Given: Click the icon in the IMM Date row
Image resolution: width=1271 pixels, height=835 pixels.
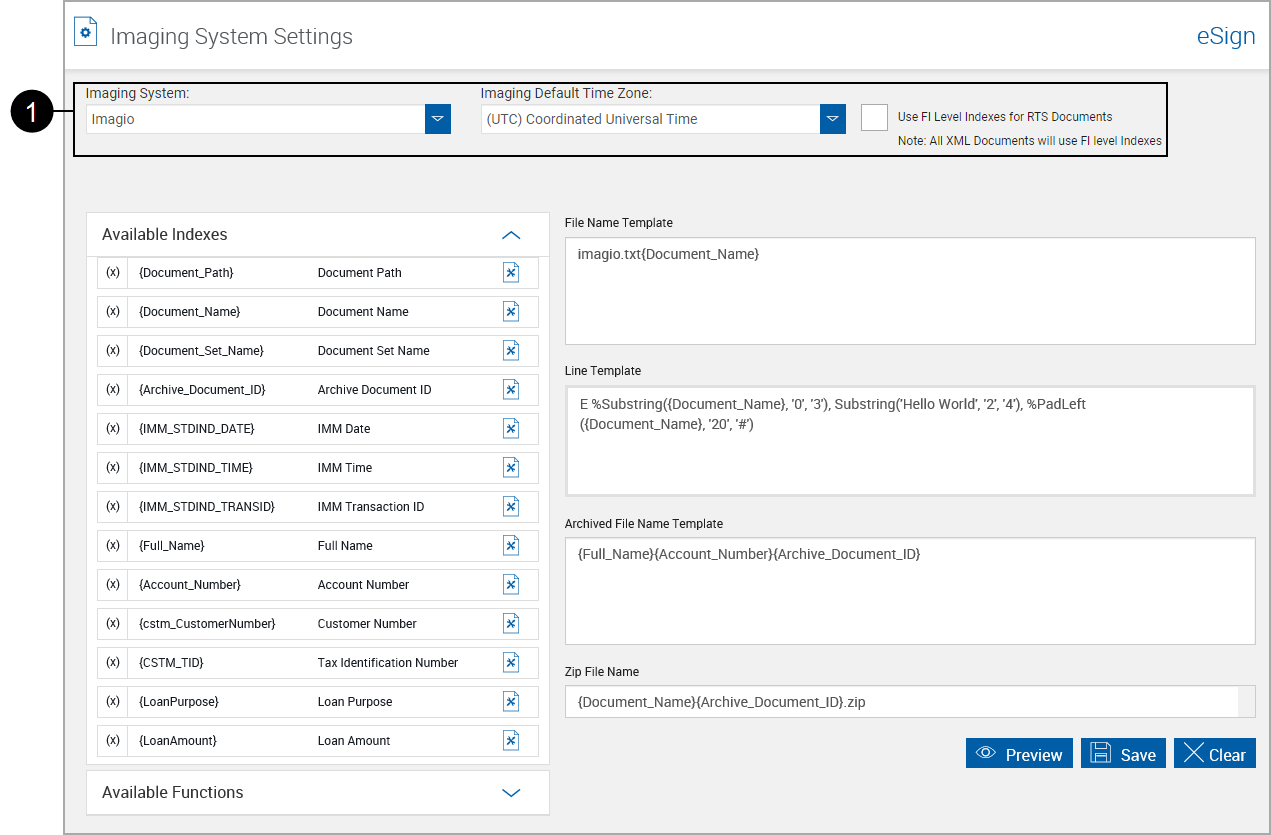Looking at the screenshot, I should tap(511, 429).
